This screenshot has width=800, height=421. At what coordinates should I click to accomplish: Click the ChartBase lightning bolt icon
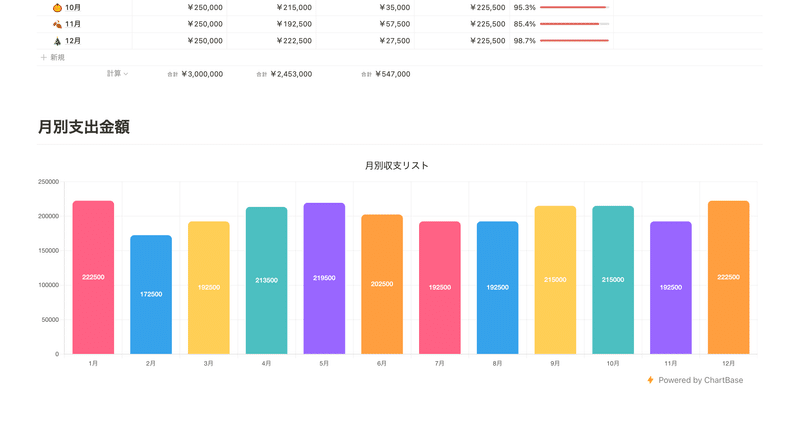[x=651, y=380]
